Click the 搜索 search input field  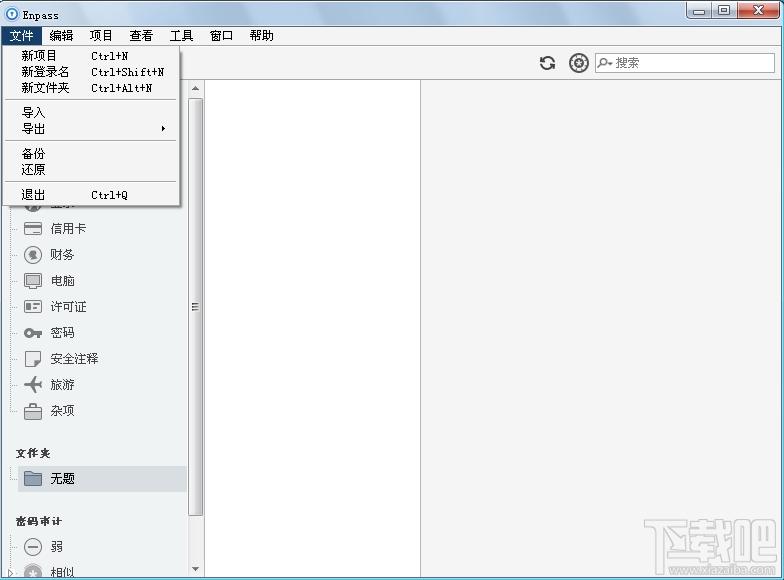coord(684,63)
